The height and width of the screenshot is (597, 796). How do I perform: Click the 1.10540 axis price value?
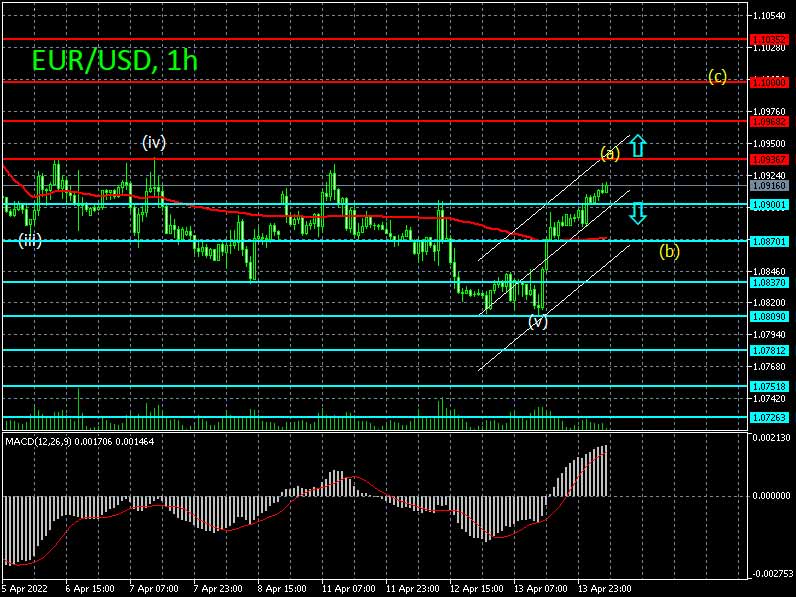770,16
